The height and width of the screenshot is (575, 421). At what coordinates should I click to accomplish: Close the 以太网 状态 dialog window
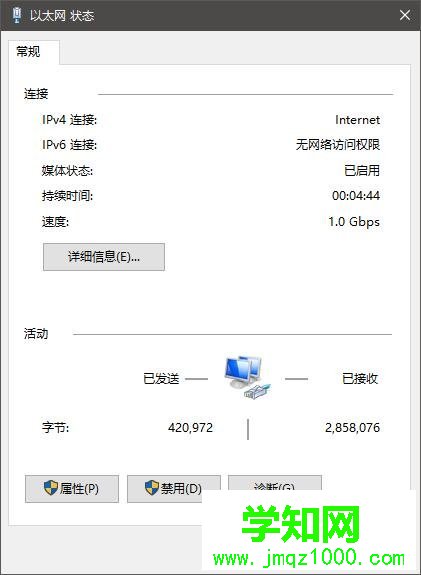tap(405, 15)
